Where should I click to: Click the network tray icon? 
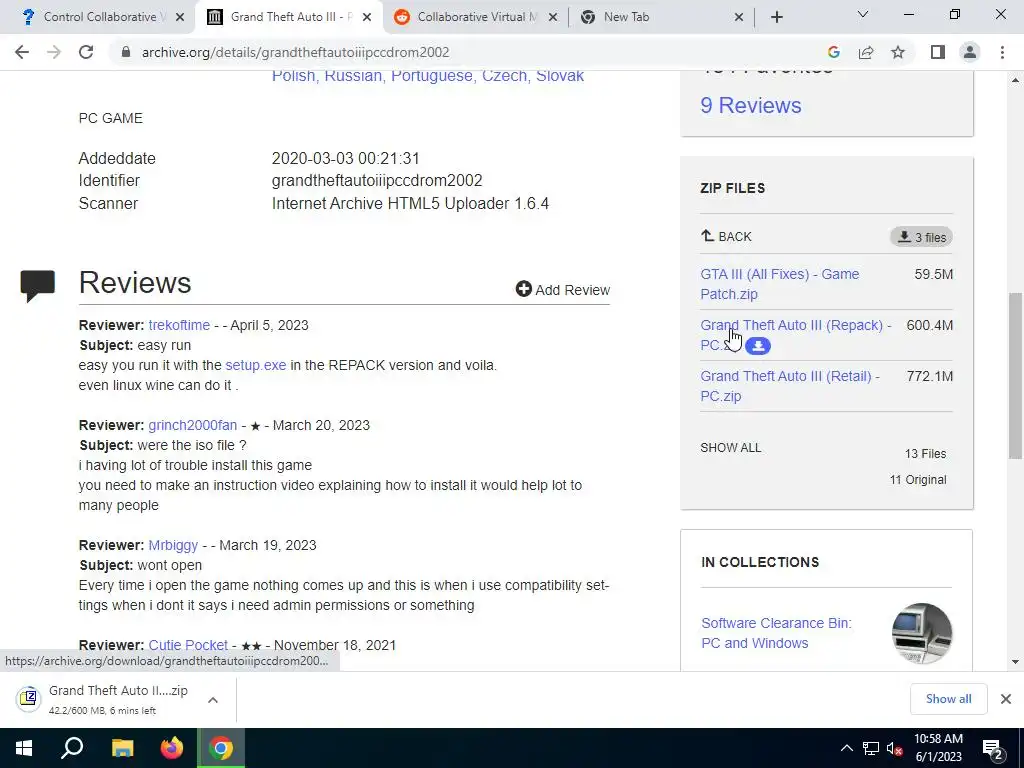coord(871,748)
